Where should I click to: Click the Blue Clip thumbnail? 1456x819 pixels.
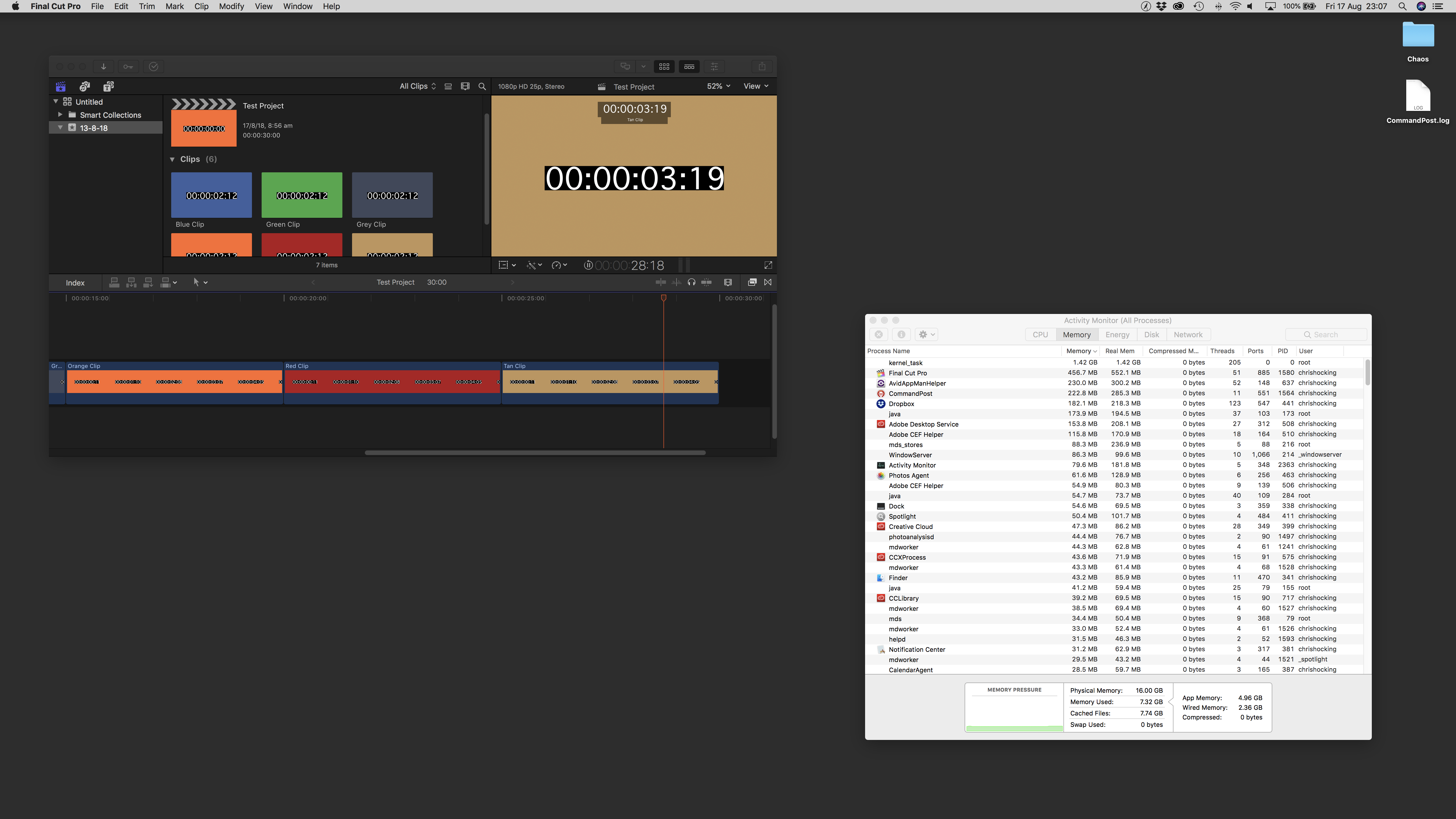[211, 195]
